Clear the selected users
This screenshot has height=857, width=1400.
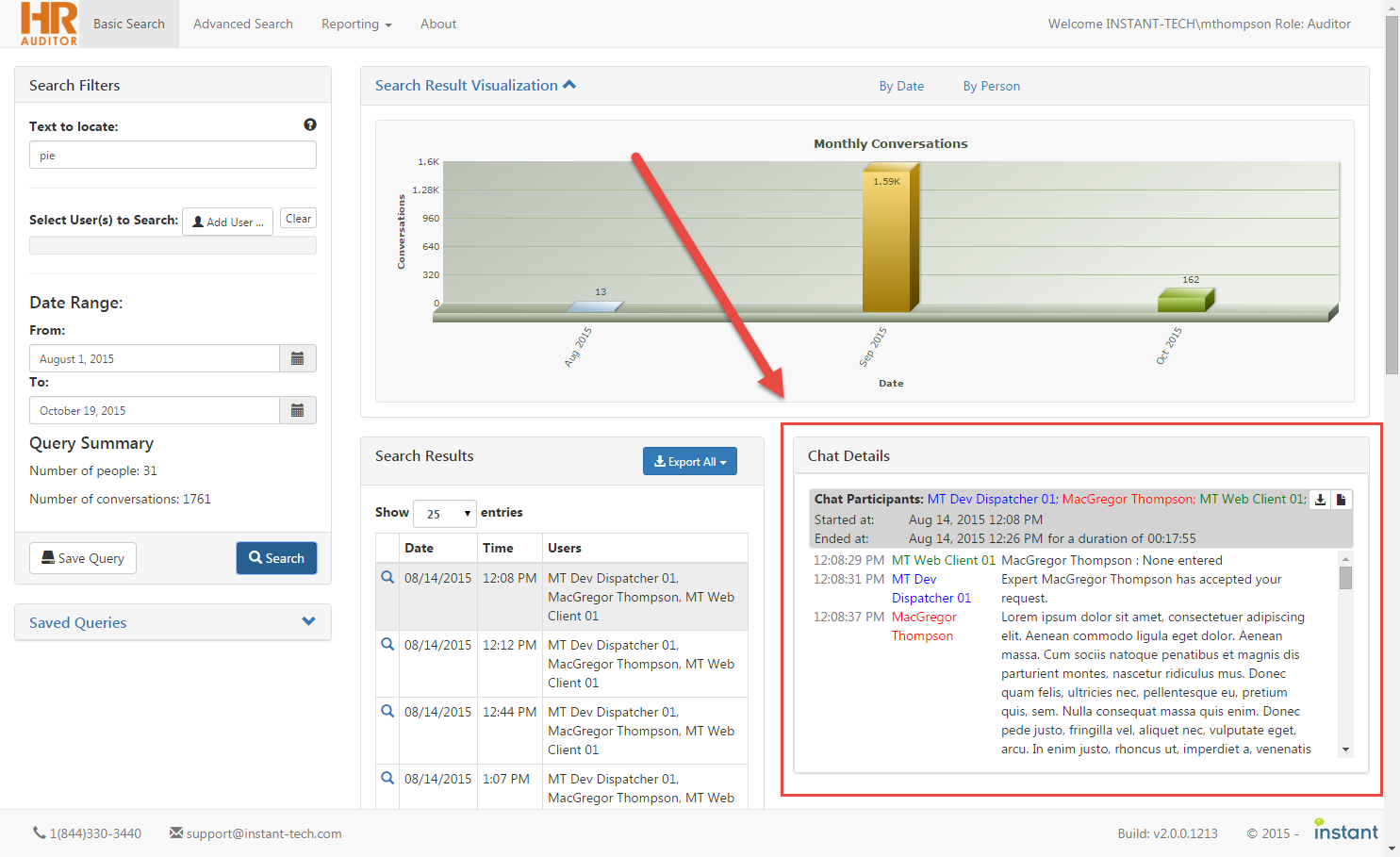tap(298, 219)
